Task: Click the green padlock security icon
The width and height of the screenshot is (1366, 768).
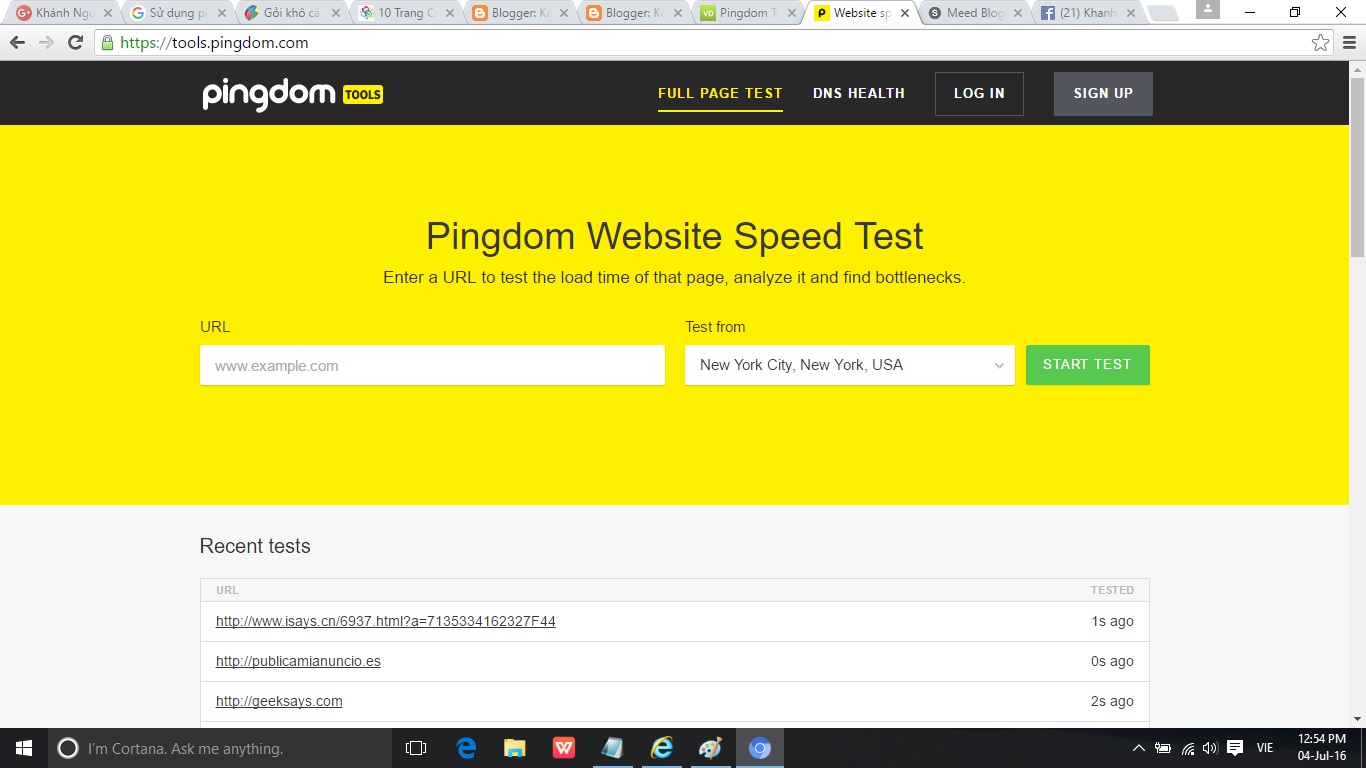Action: [107, 43]
